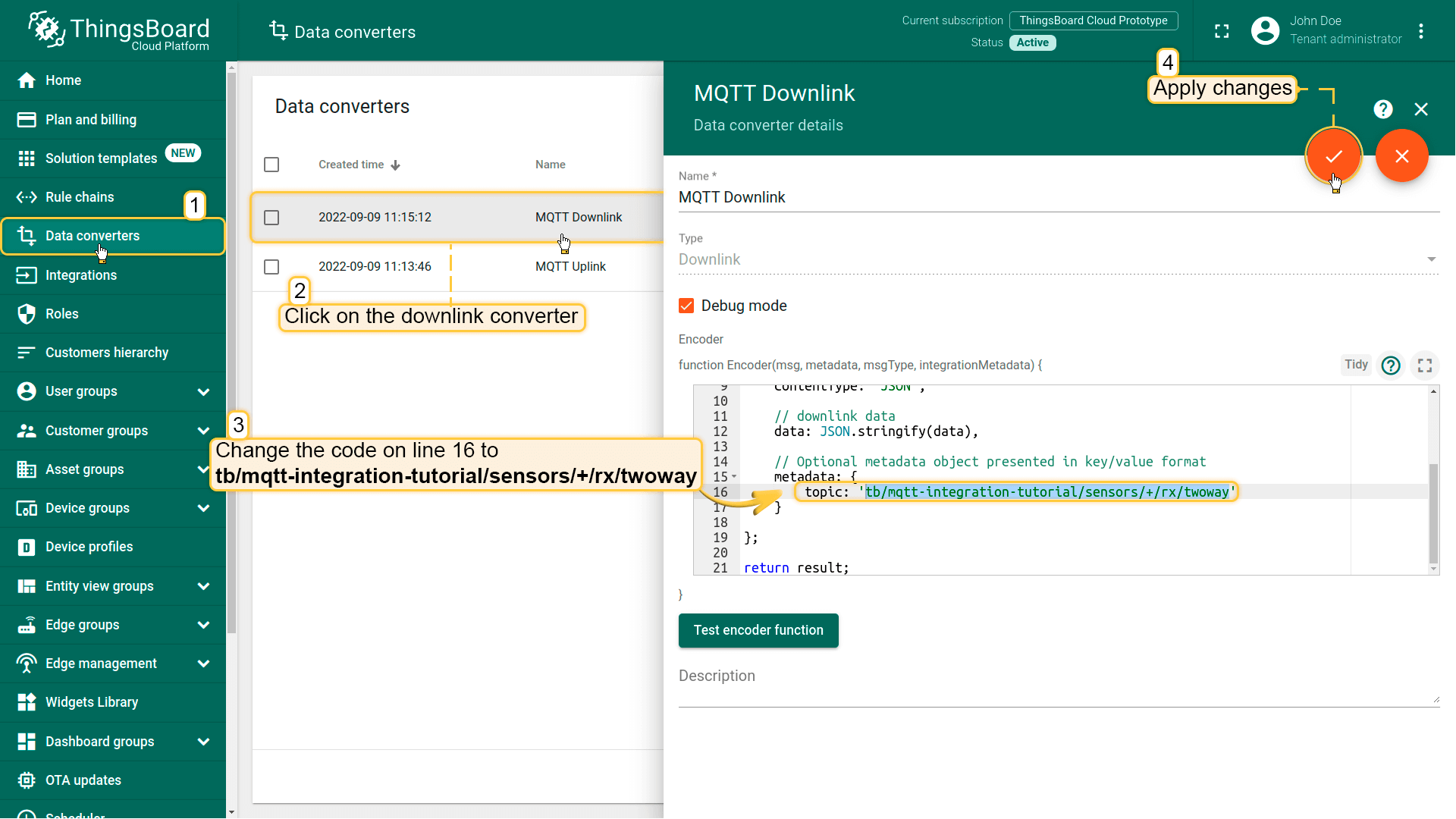Viewport: 1456px width, 819px height.
Task: Check the select-all converters checkbox
Action: [x=271, y=165]
